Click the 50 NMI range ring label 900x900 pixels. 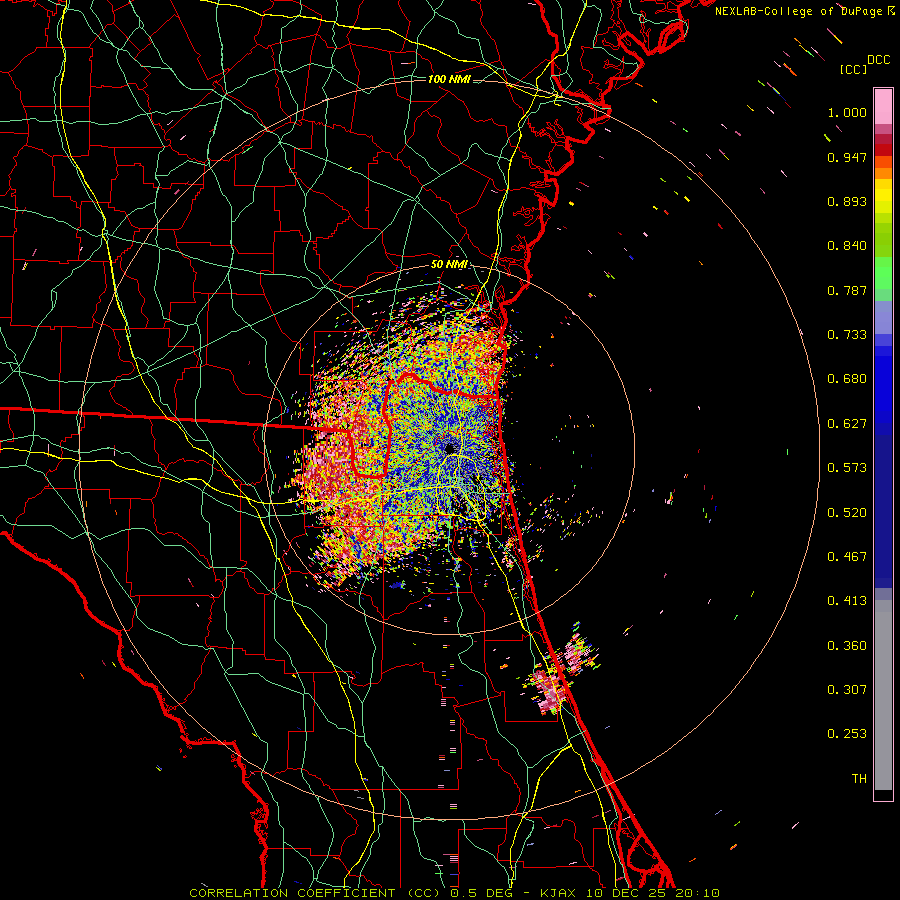coord(449,265)
